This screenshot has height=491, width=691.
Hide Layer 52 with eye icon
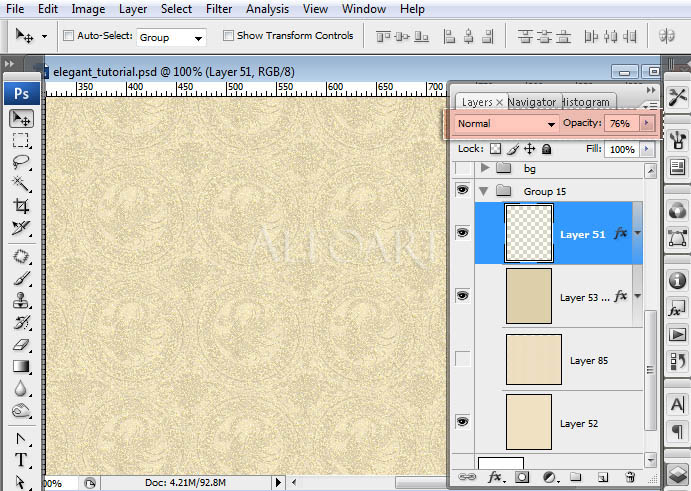click(462, 423)
